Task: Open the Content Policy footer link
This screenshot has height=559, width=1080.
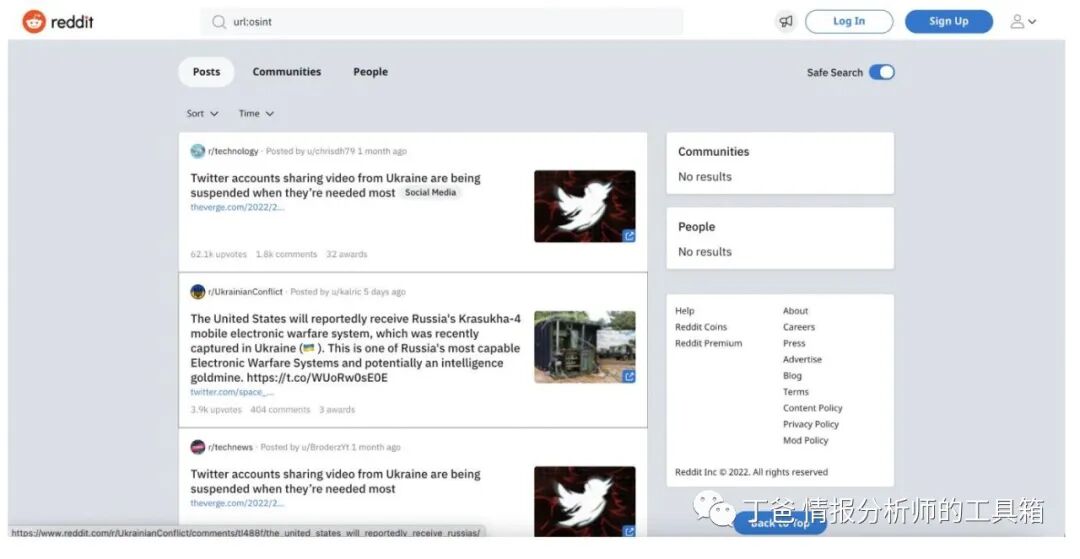Action: (813, 408)
